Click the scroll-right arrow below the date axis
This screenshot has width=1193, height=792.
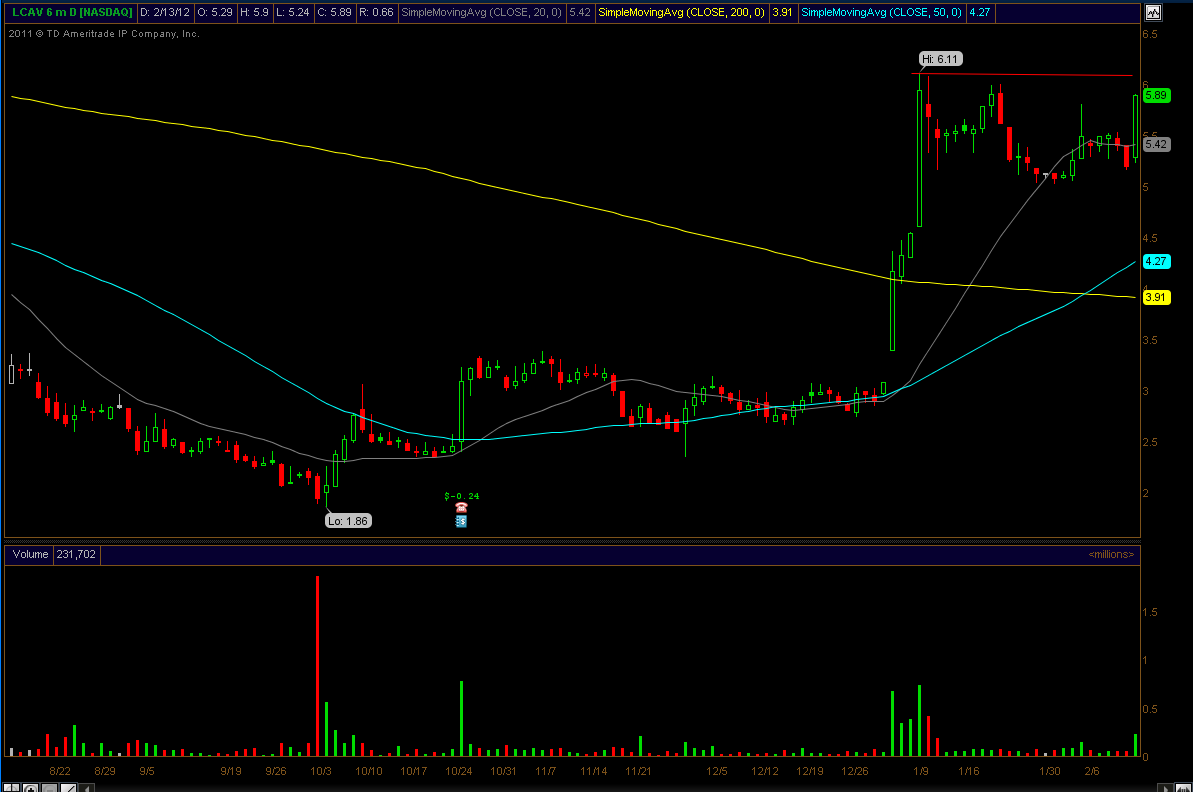click(x=1166, y=787)
